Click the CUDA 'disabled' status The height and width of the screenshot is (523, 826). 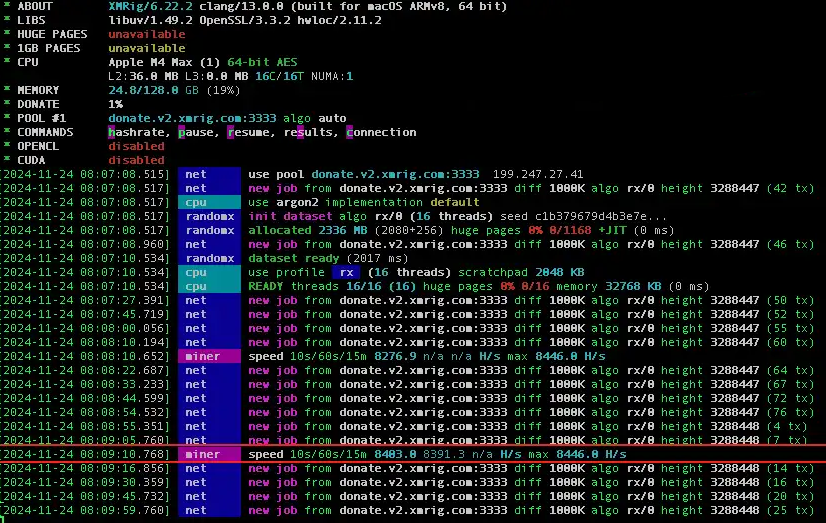(x=136, y=160)
